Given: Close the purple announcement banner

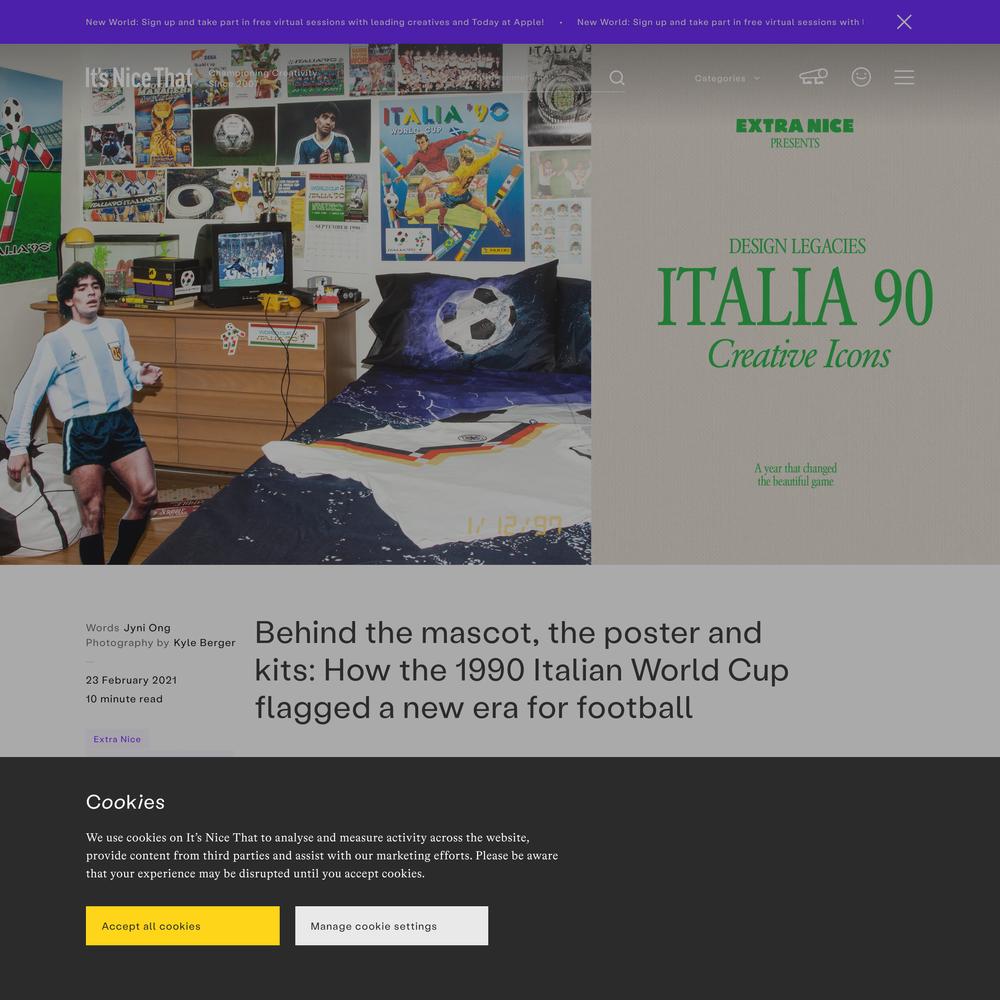Looking at the screenshot, I should tap(904, 22).
